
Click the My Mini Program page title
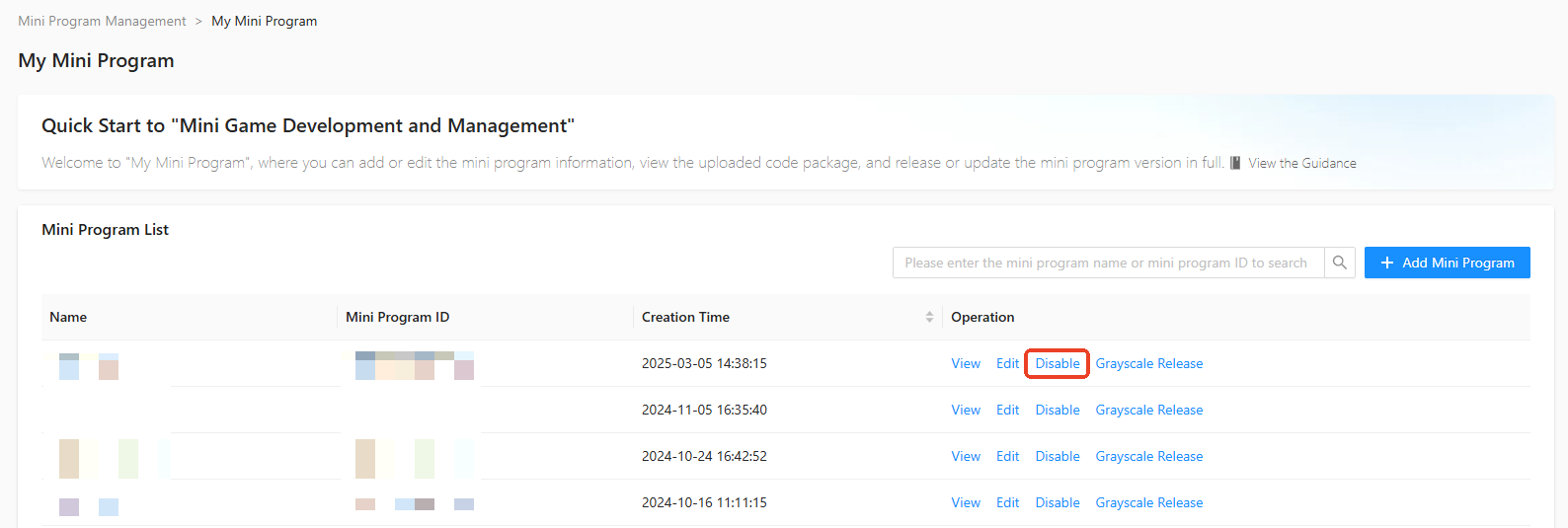coord(96,60)
